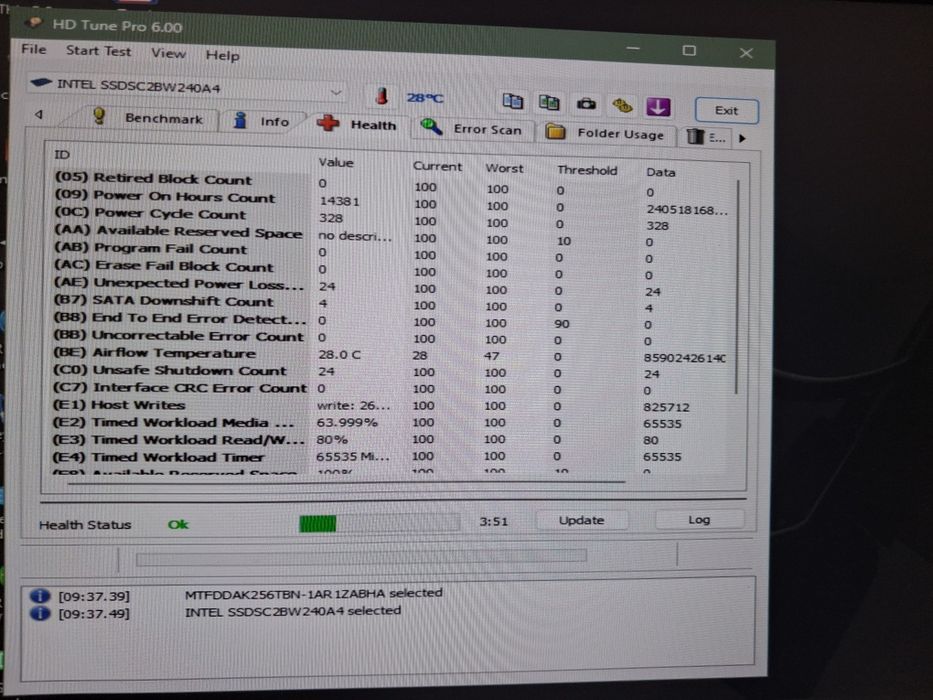Click the Threshold column header
This screenshot has width=933, height=700.
[587, 170]
